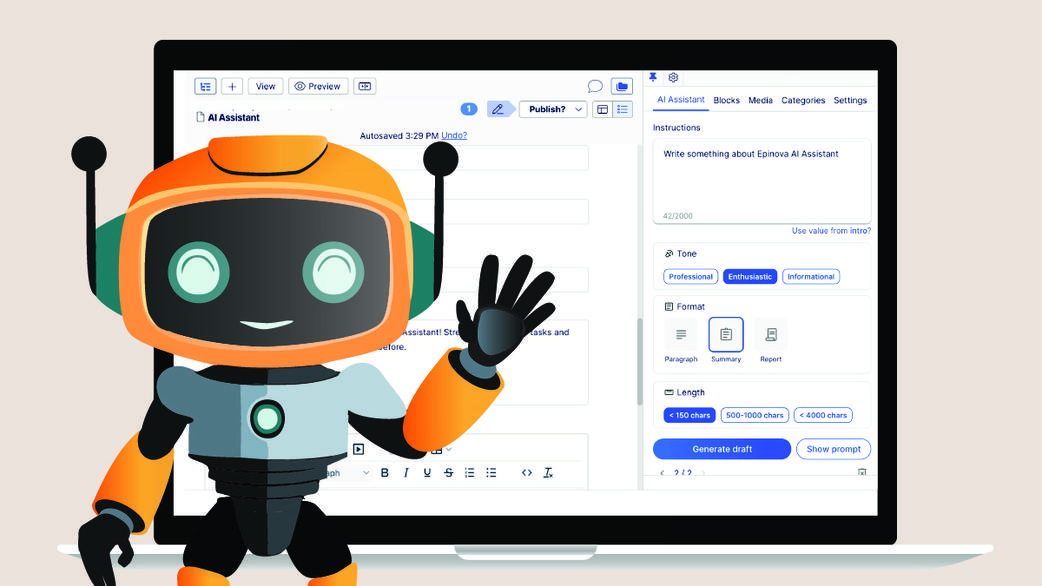Open the code view with the <> icon
1042x586 pixels.
[x=527, y=471]
